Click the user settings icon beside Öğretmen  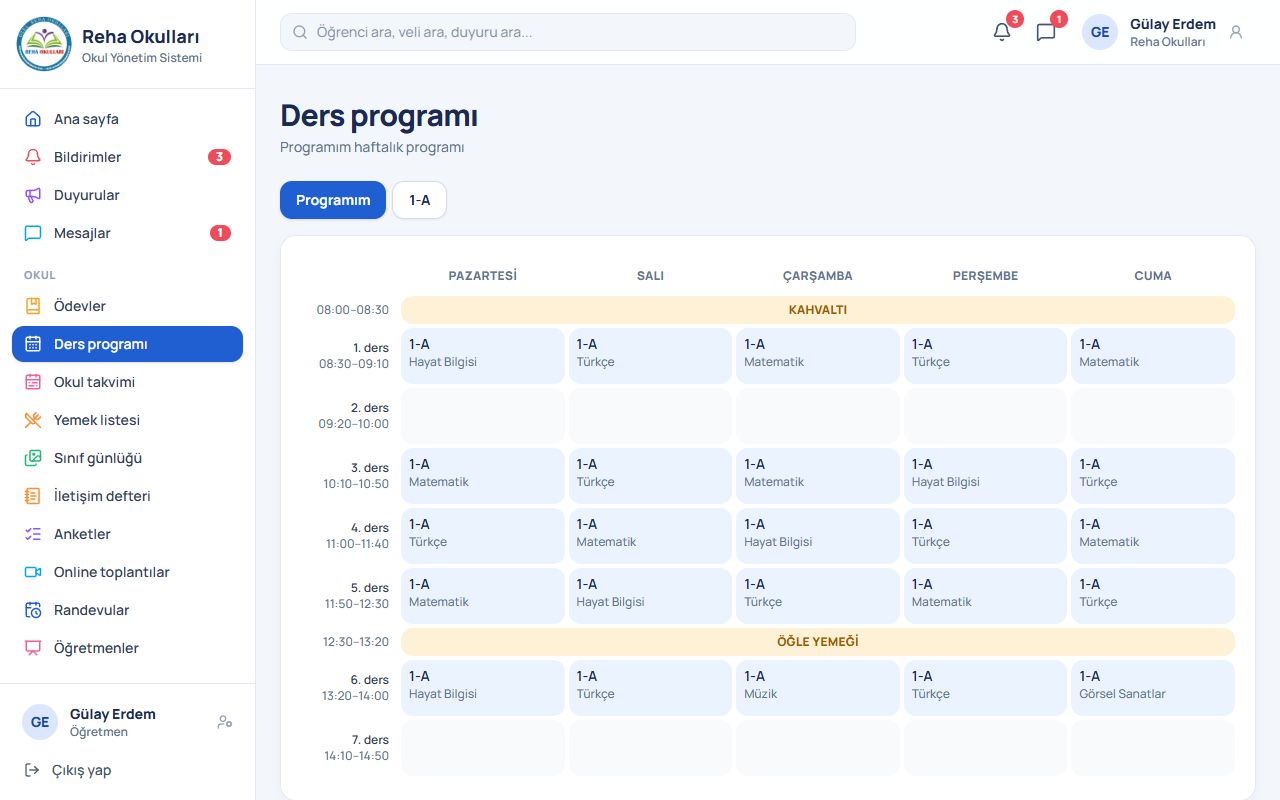pos(225,722)
